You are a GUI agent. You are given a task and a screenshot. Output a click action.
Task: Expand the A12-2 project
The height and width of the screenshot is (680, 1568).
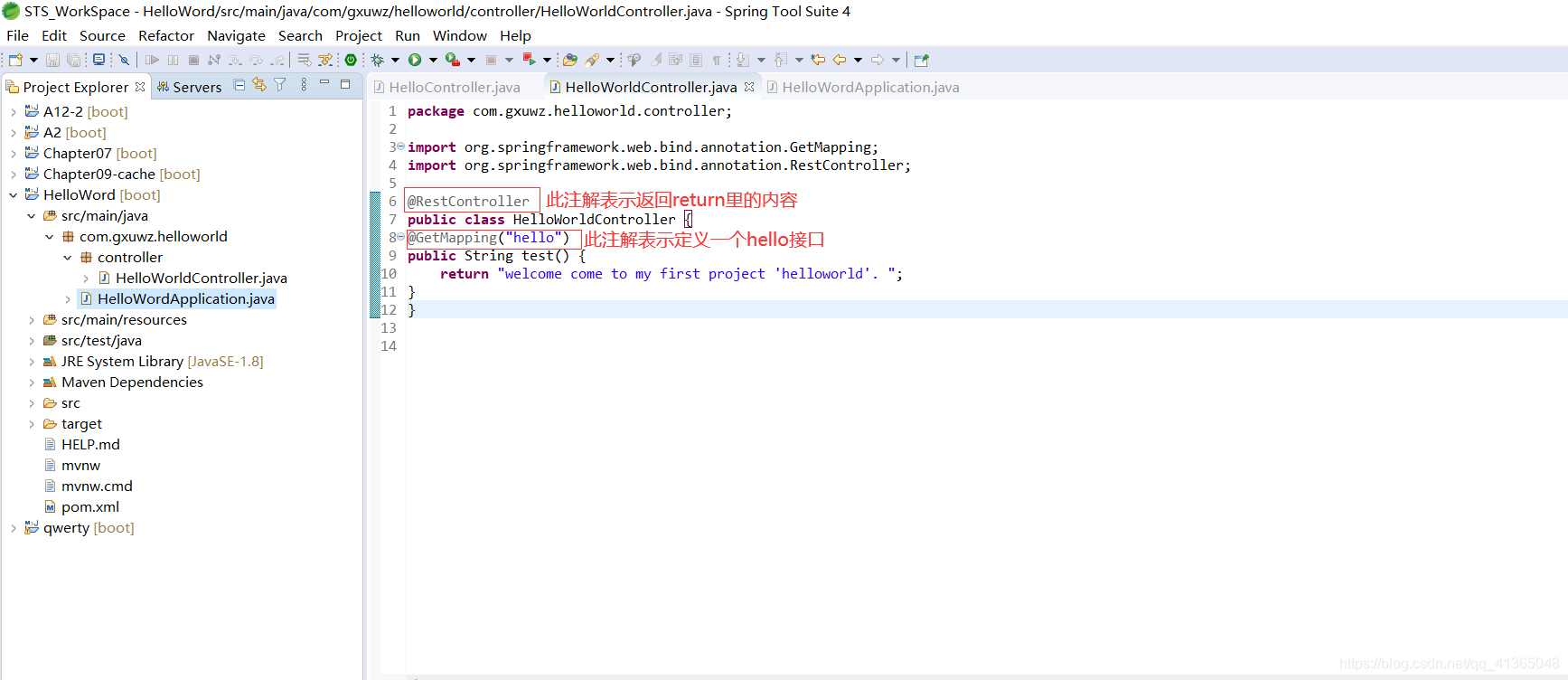13,111
